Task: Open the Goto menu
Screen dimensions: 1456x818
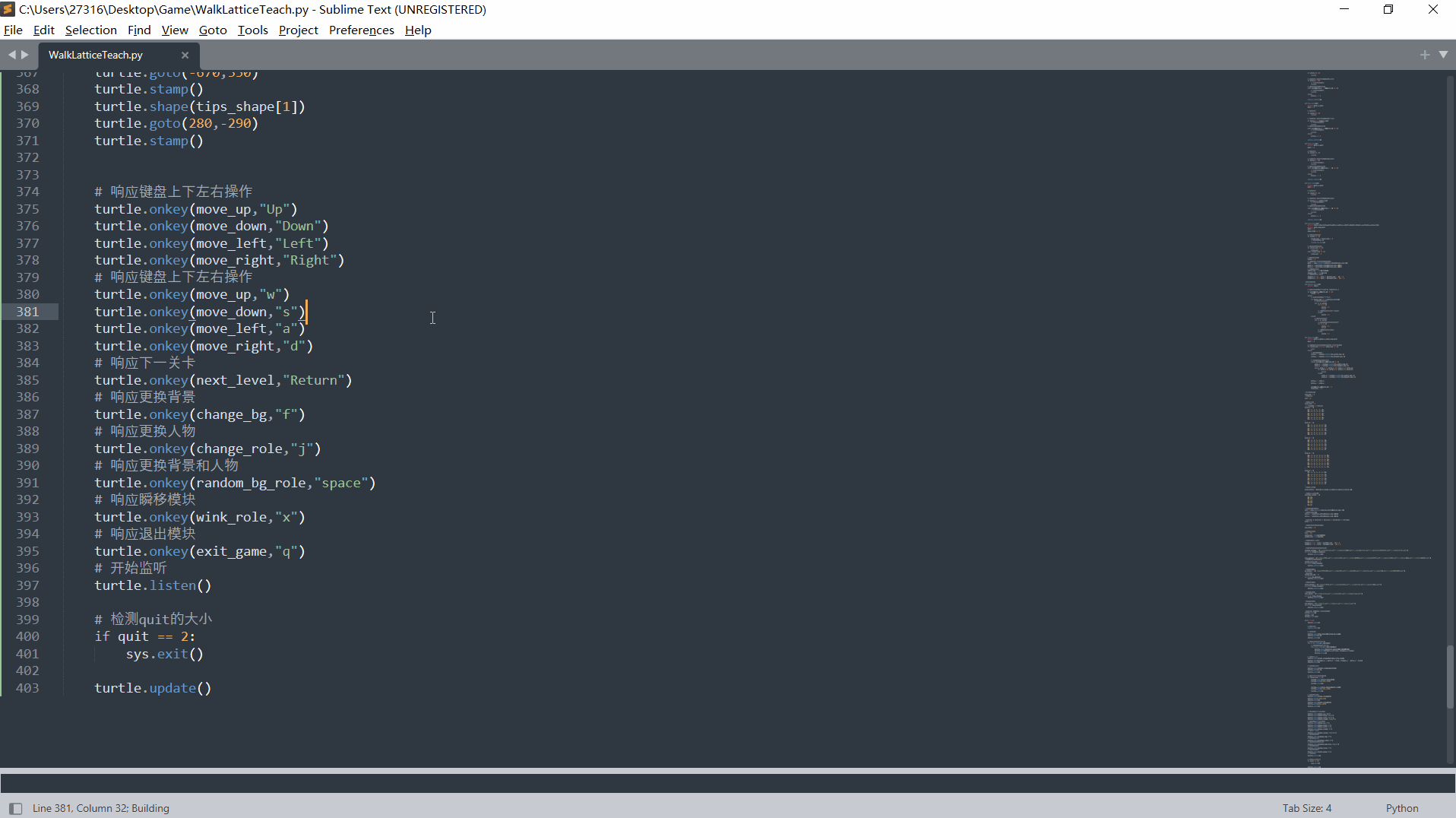Action: click(x=213, y=30)
